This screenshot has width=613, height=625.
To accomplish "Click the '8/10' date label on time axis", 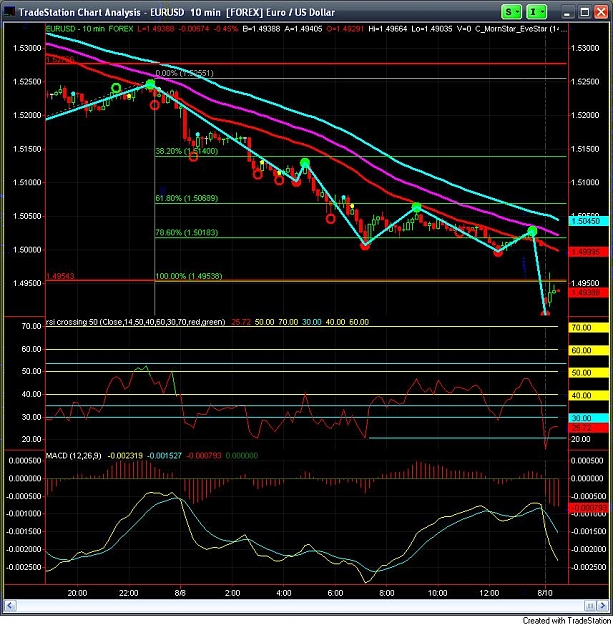I will tap(545, 593).
